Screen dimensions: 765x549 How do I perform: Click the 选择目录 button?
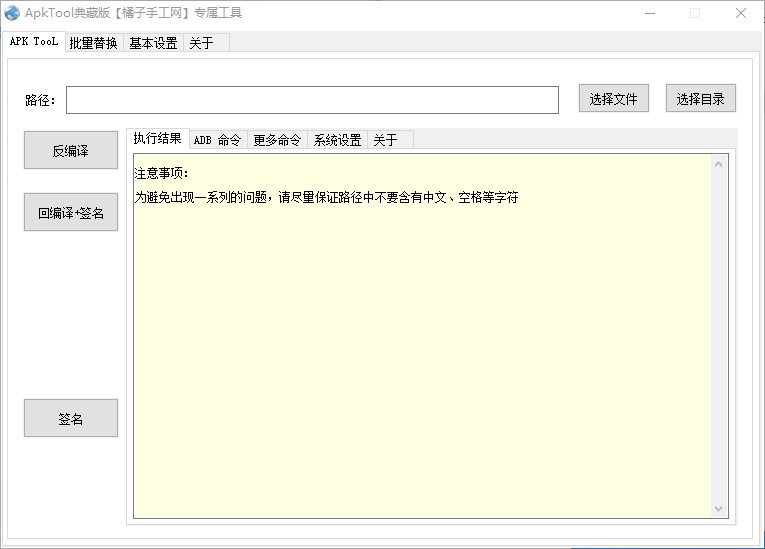coord(701,99)
